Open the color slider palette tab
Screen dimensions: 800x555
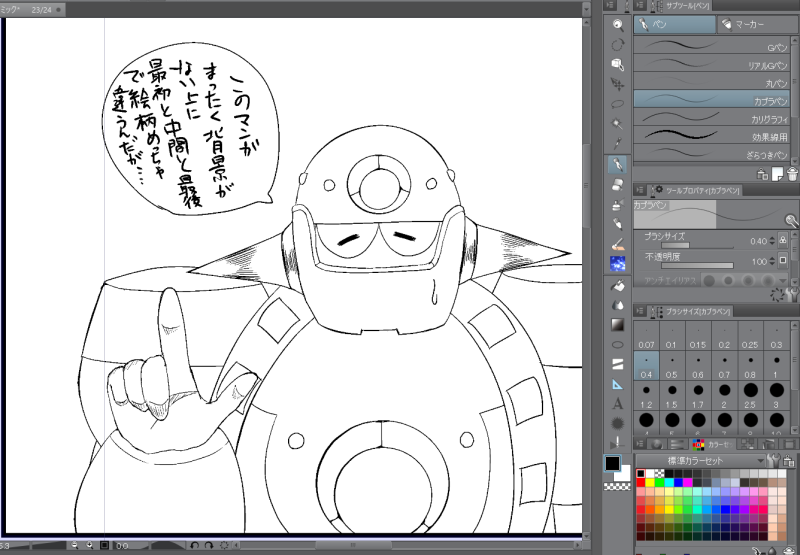click(678, 444)
